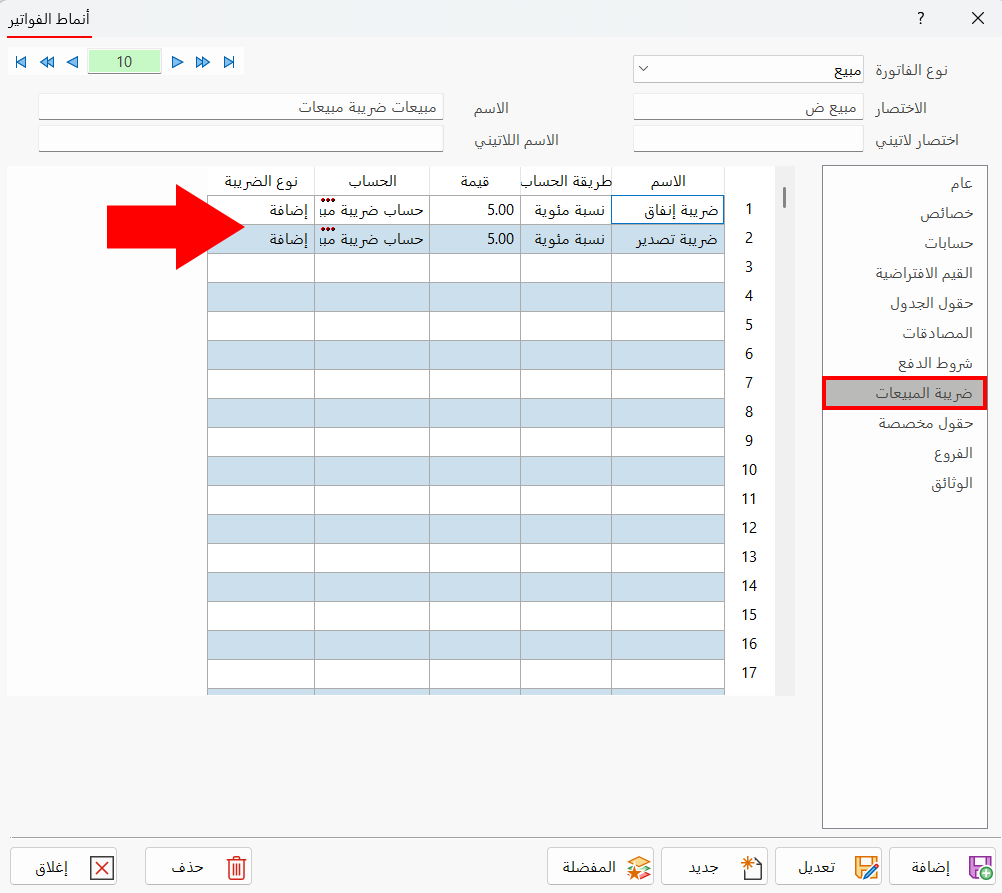Click the إضافة button
This screenshot has width=1002, height=893.
[x=942, y=867]
